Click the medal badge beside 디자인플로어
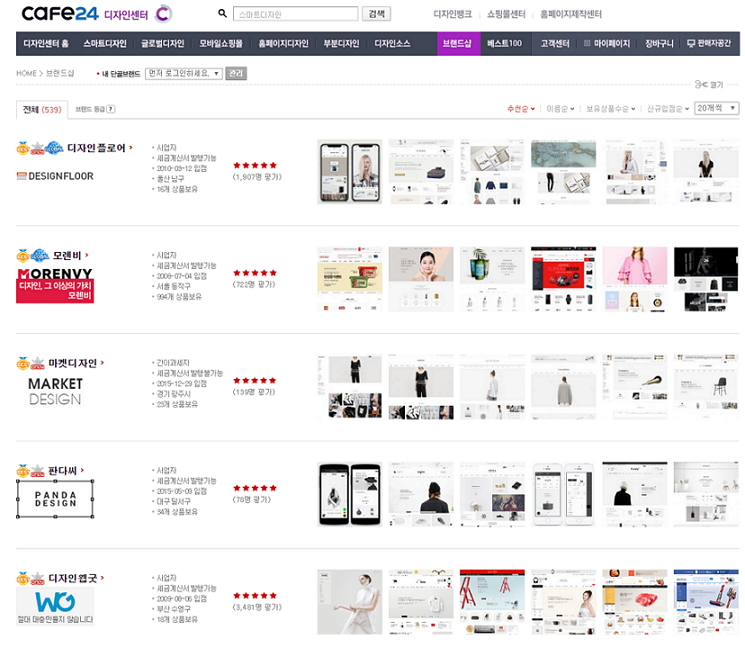This screenshot has width=745, height=648. [23, 148]
